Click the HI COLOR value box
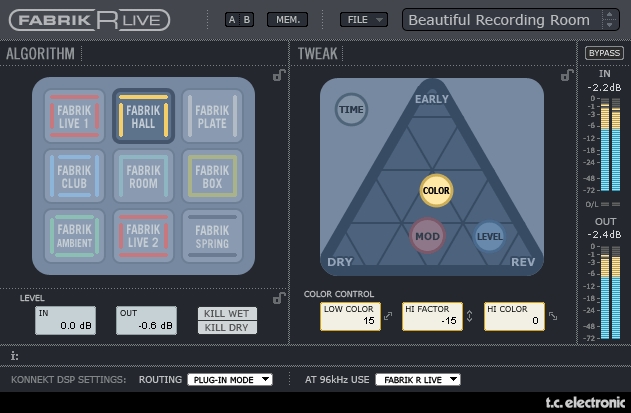 pyautogui.click(x=514, y=316)
